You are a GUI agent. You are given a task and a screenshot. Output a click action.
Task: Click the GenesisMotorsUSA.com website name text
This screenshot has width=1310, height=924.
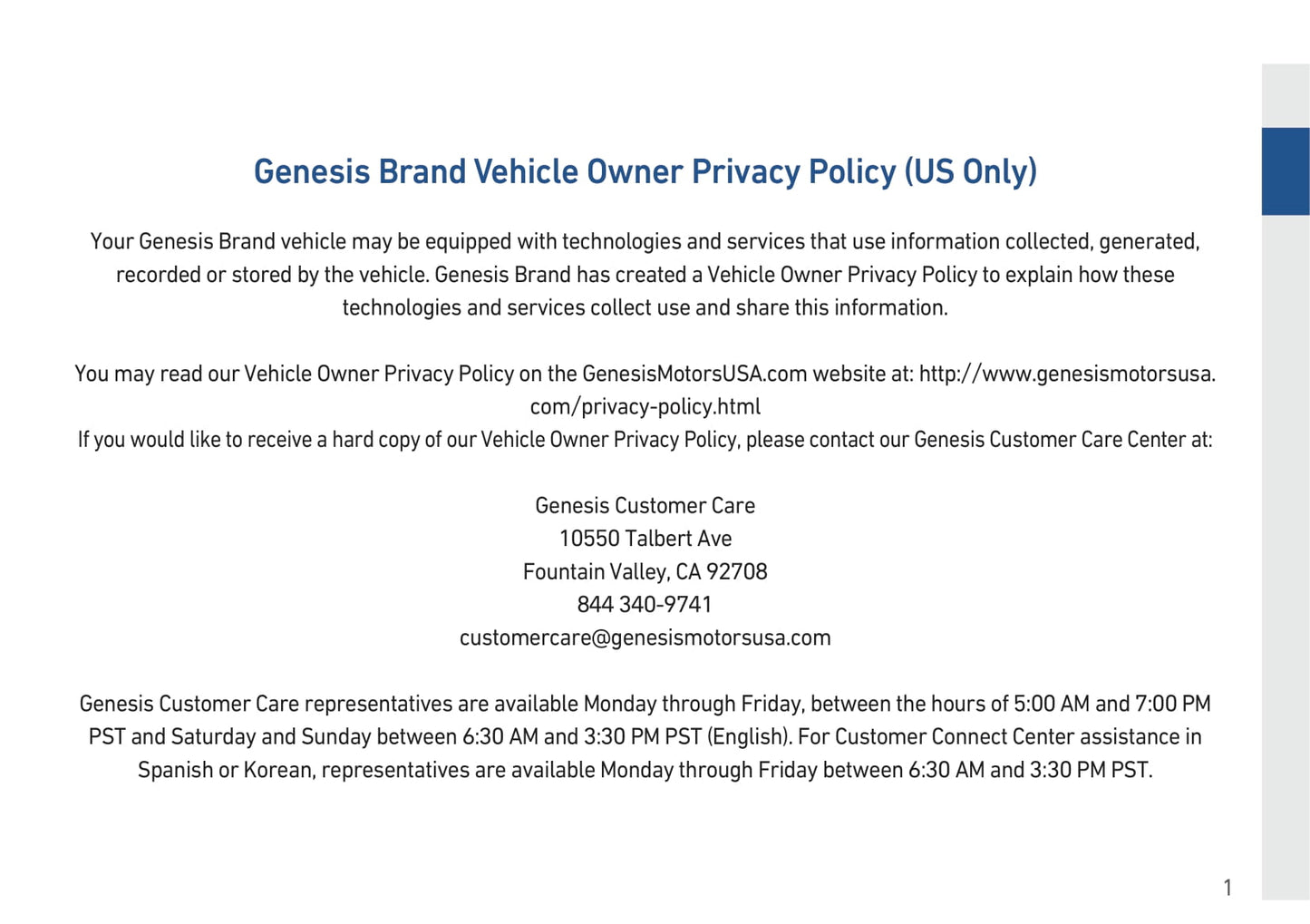(694, 374)
